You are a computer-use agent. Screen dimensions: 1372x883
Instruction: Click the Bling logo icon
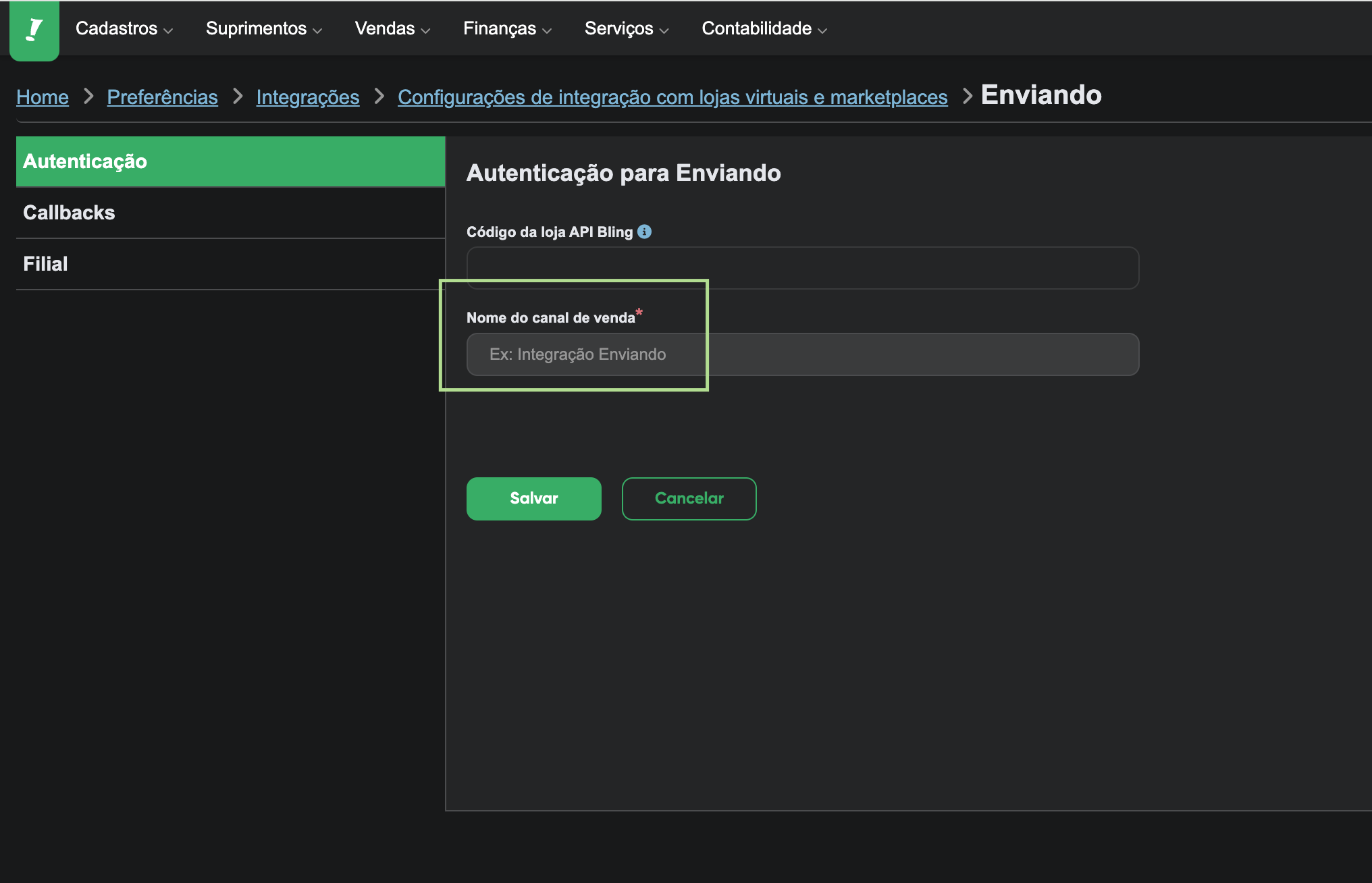(x=34, y=30)
